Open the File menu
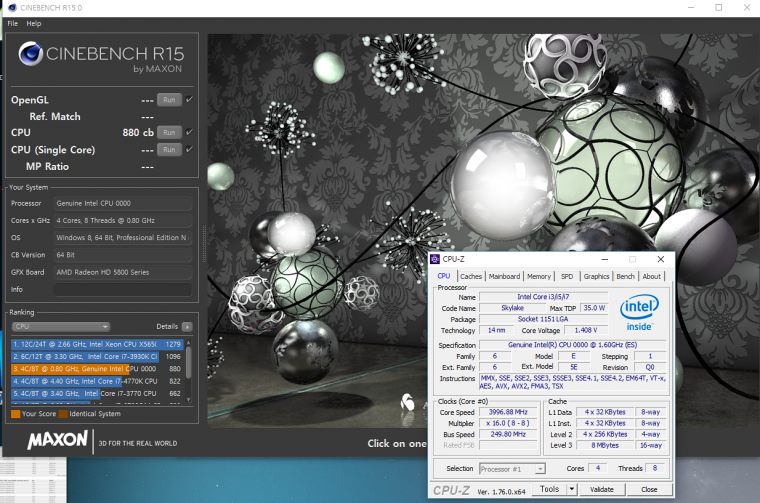Image resolution: width=760 pixels, height=503 pixels. (x=13, y=23)
